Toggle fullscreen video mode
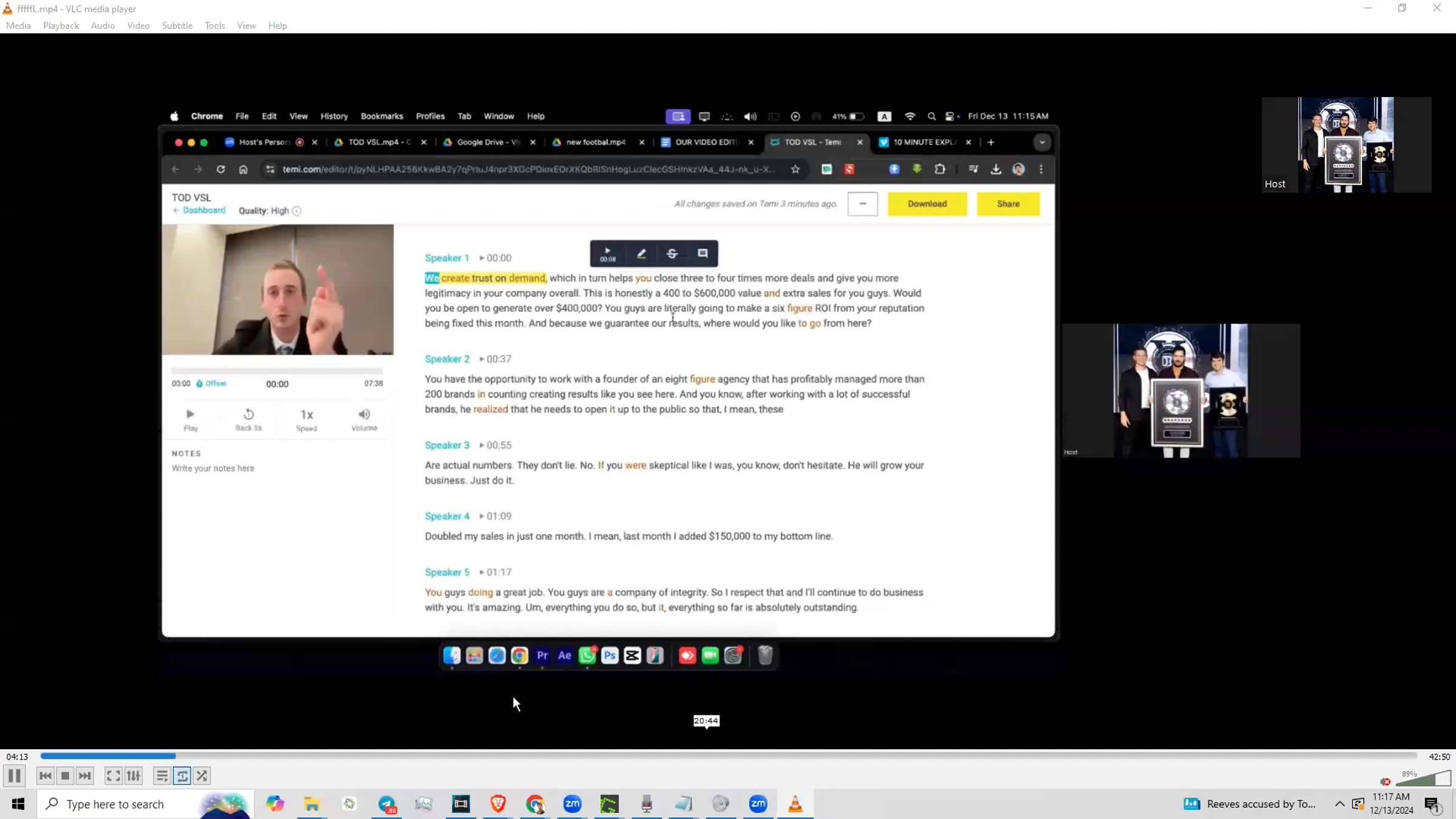 point(113,776)
